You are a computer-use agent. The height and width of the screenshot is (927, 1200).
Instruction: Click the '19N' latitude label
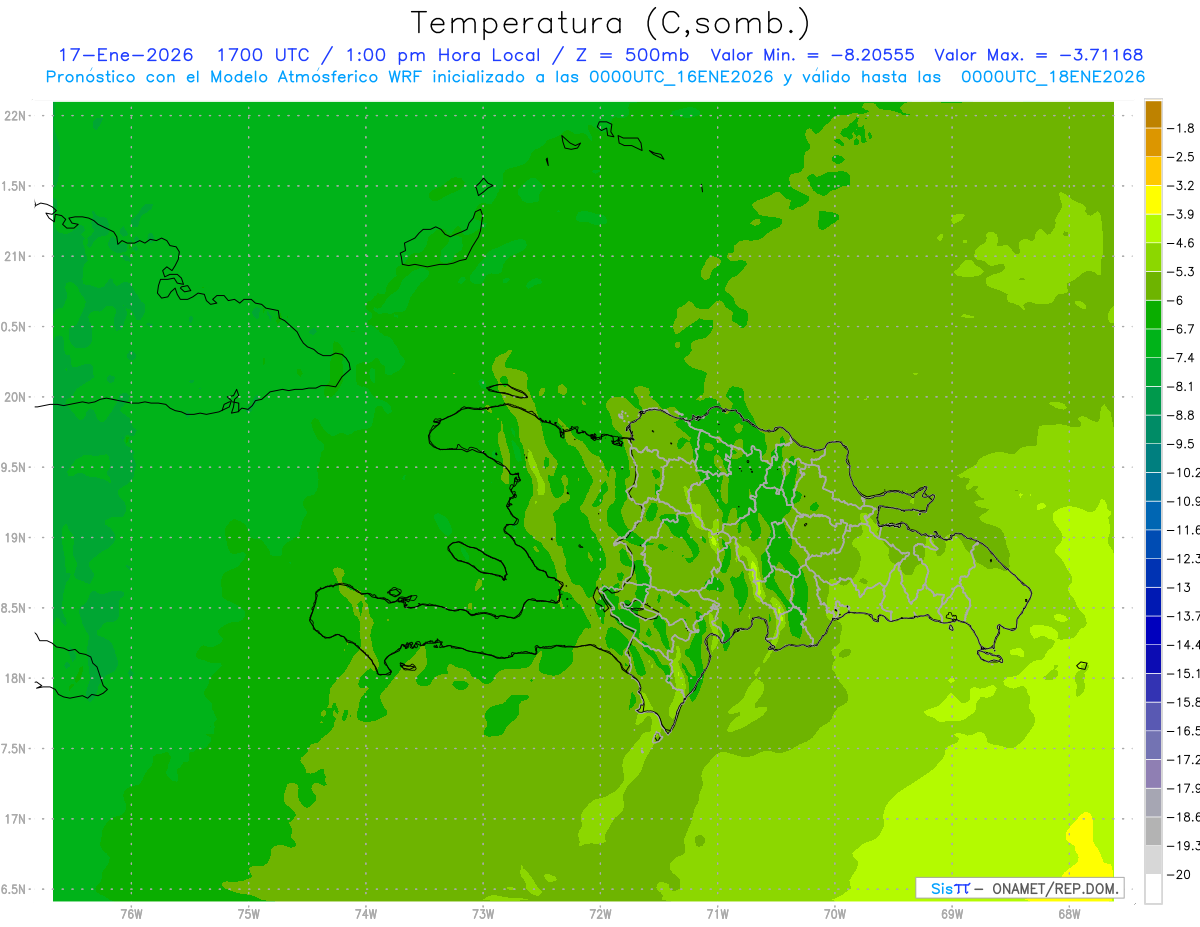[x=15, y=538]
